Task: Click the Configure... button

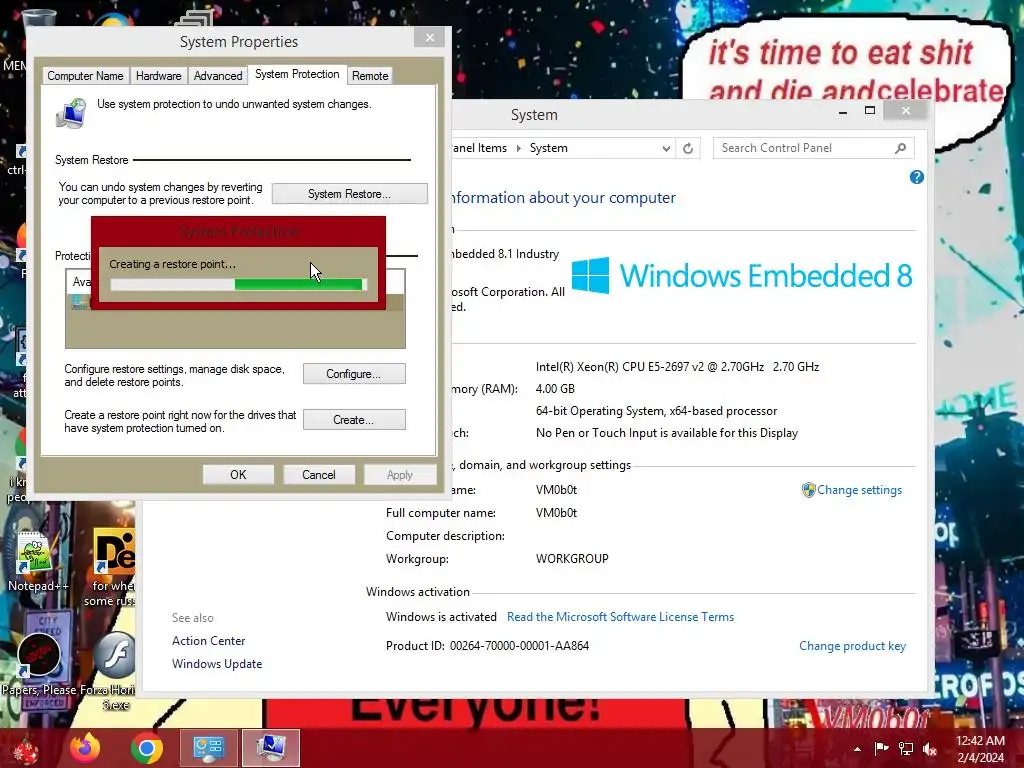Action: [x=353, y=374]
